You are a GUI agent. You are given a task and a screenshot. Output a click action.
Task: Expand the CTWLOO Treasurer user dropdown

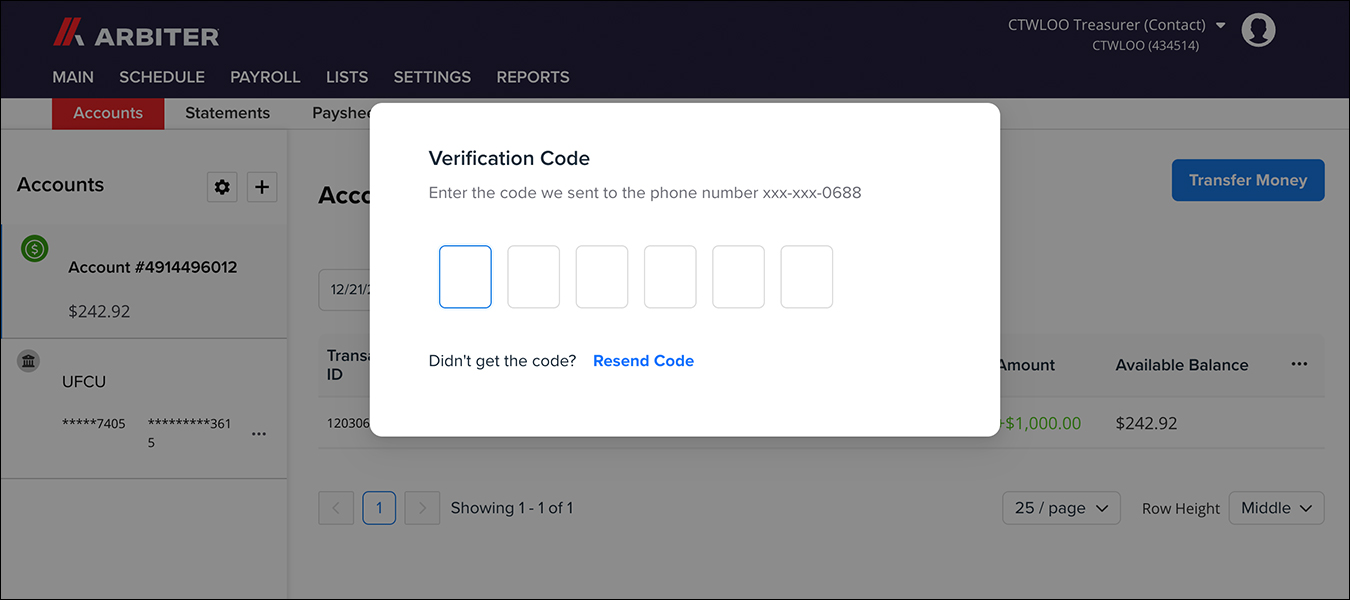point(1220,25)
